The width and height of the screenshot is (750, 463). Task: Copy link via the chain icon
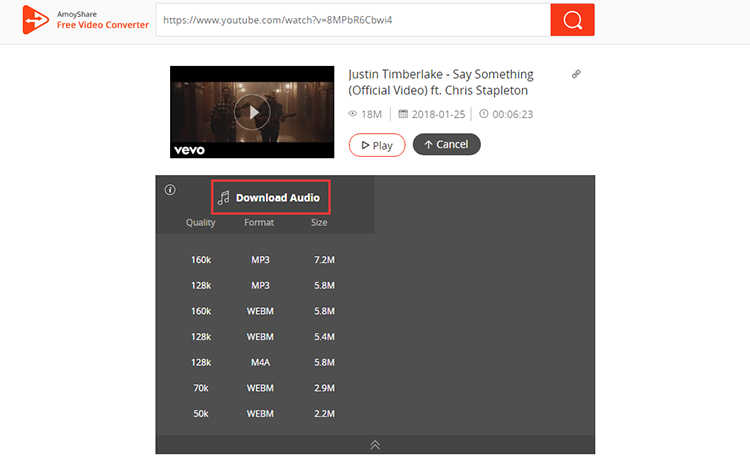(576, 74)
